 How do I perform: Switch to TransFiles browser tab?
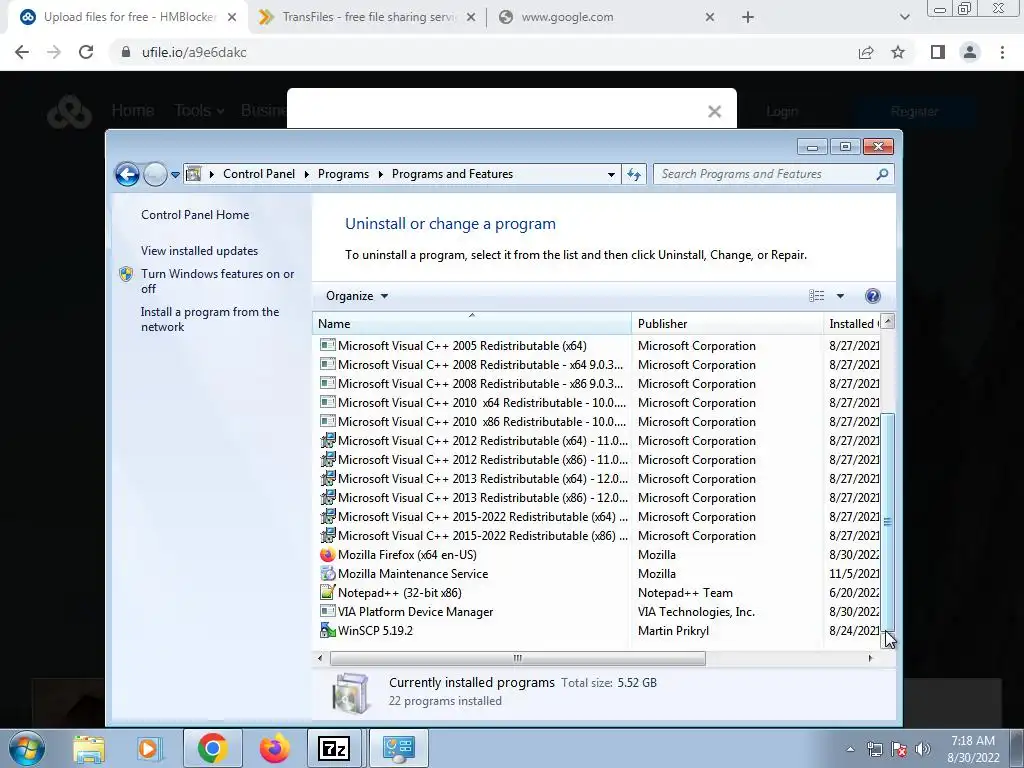[368, 17]
